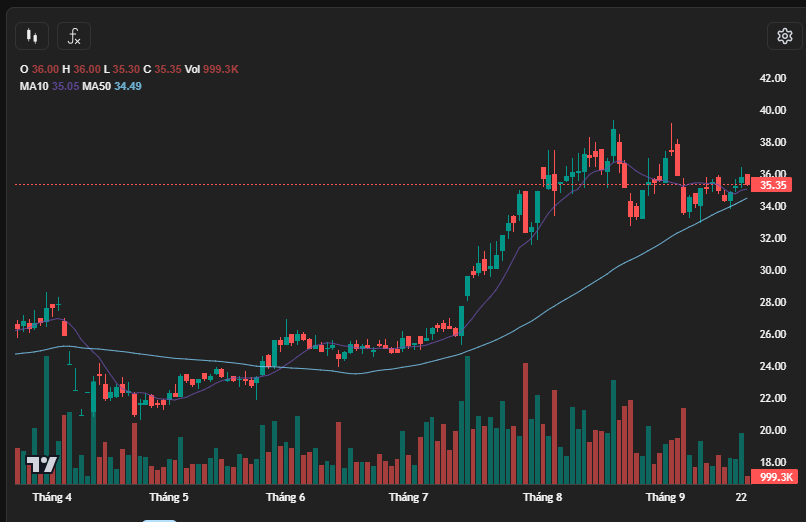Open the fx indicators menu
The image size is (806, 522).
74,37
